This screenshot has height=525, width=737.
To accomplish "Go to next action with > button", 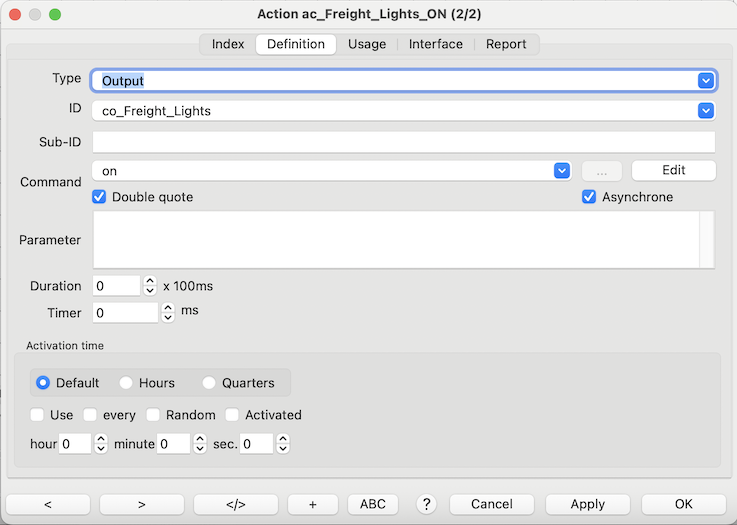I will (x=141, y=504).
